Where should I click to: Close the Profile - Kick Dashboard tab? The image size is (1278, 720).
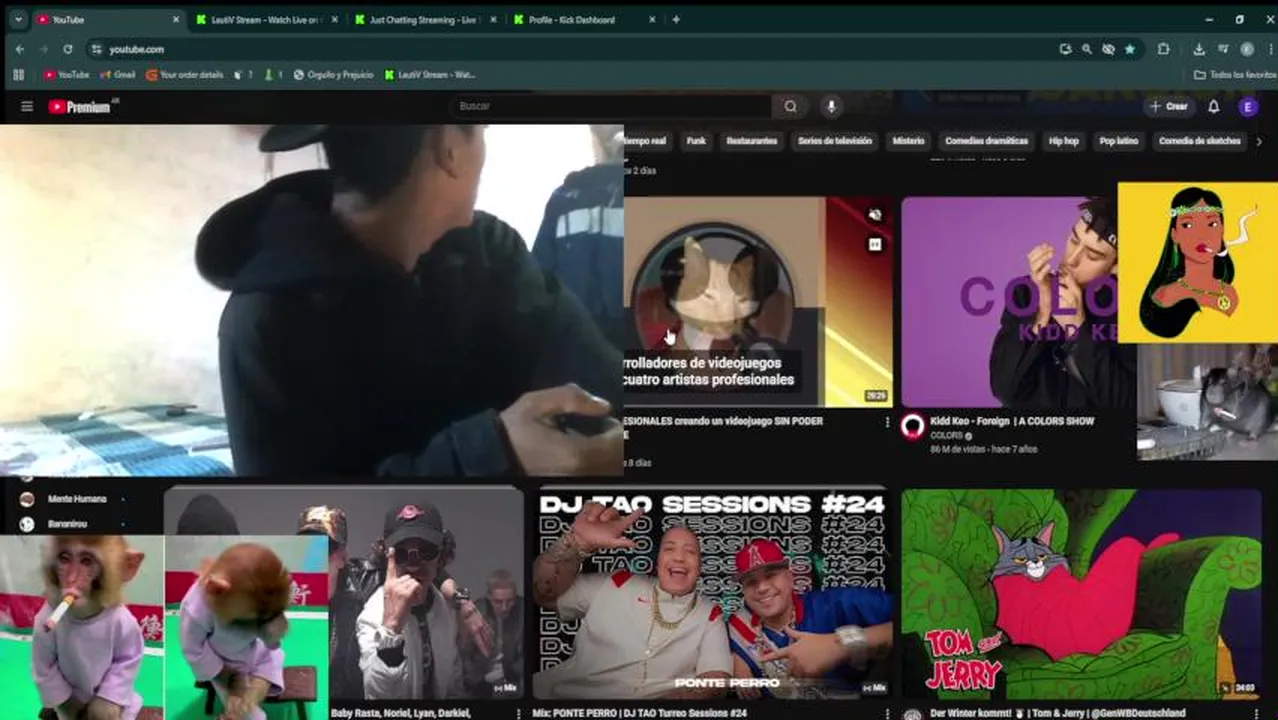tap(652, 19)
